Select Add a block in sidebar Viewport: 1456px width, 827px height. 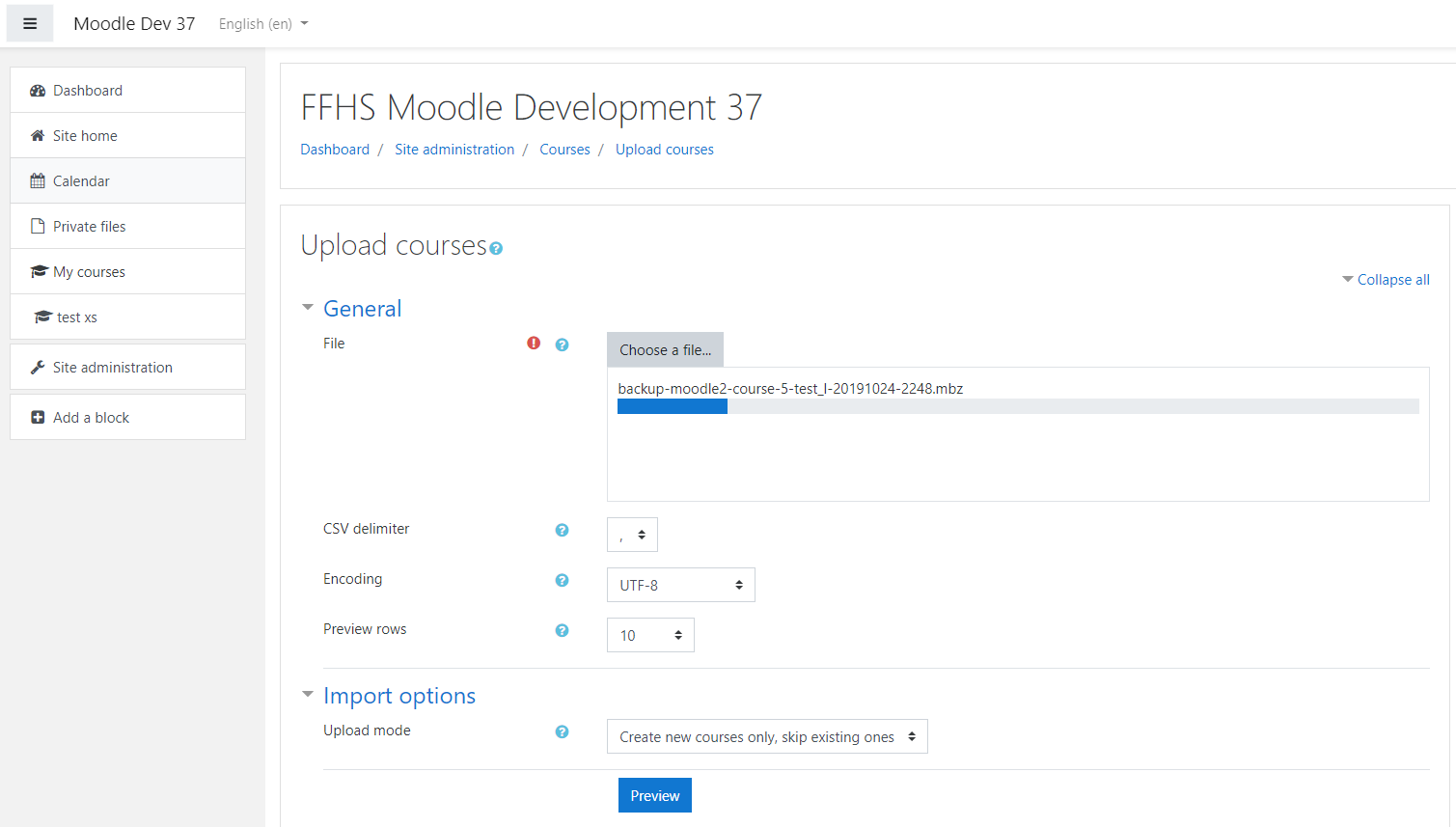click(x=127, y=418)
